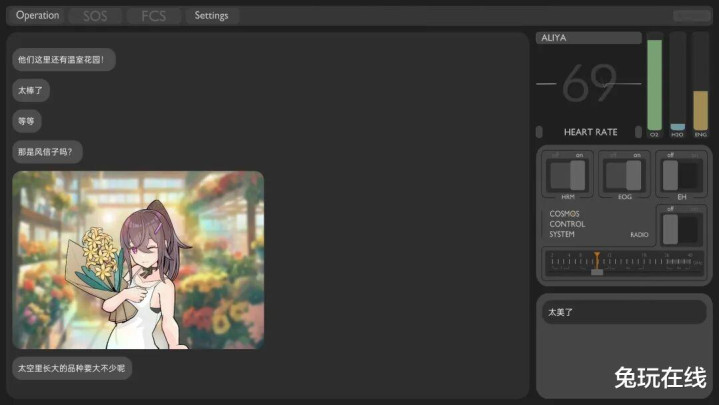The width and height of the screenshot is (719, 405).
Task: Click the orange radio frequency tuner marker
Action: pos(597,261)
